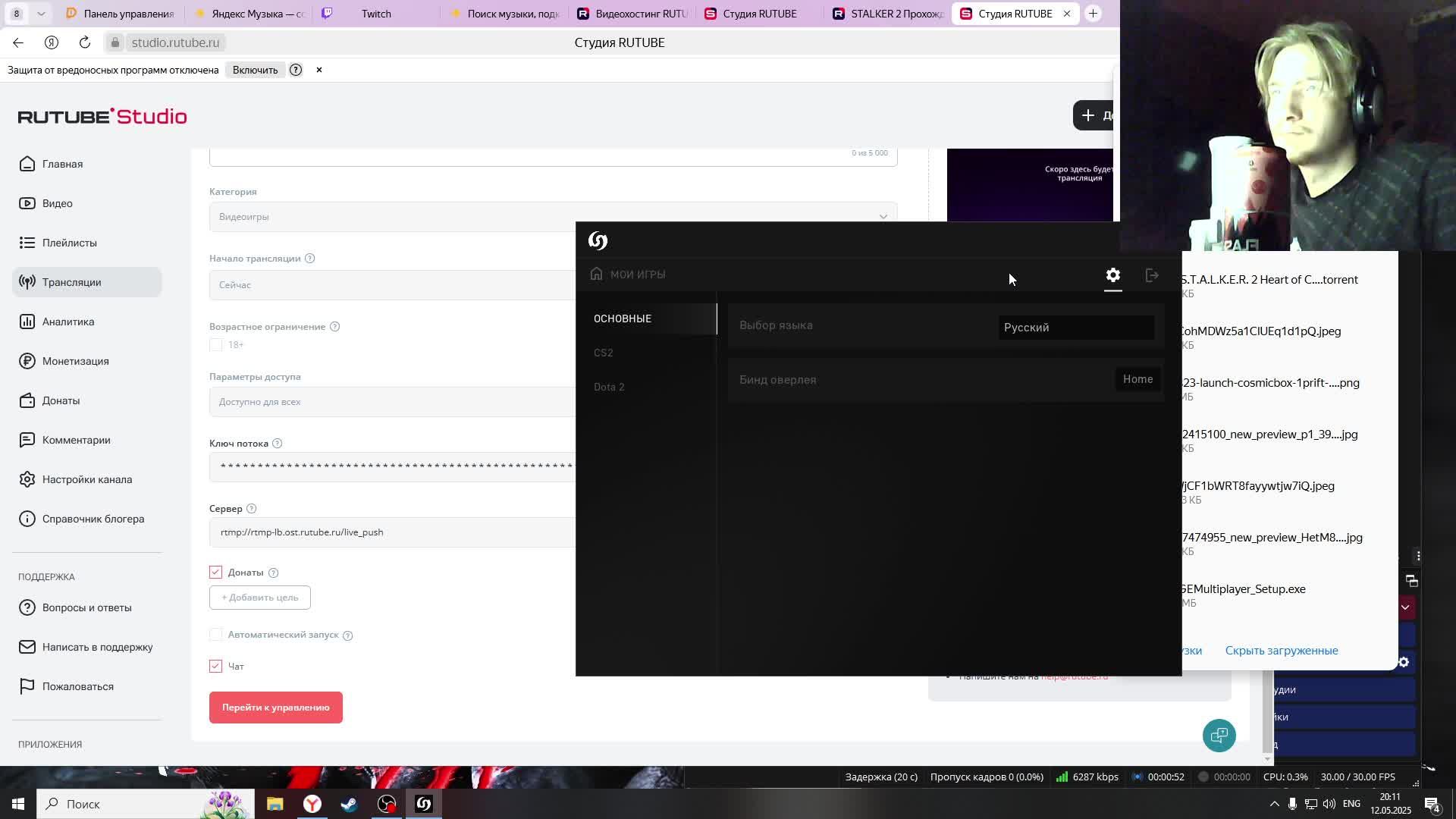
Task: Click the Сервер rtmp address field
Action: point(392,532)
